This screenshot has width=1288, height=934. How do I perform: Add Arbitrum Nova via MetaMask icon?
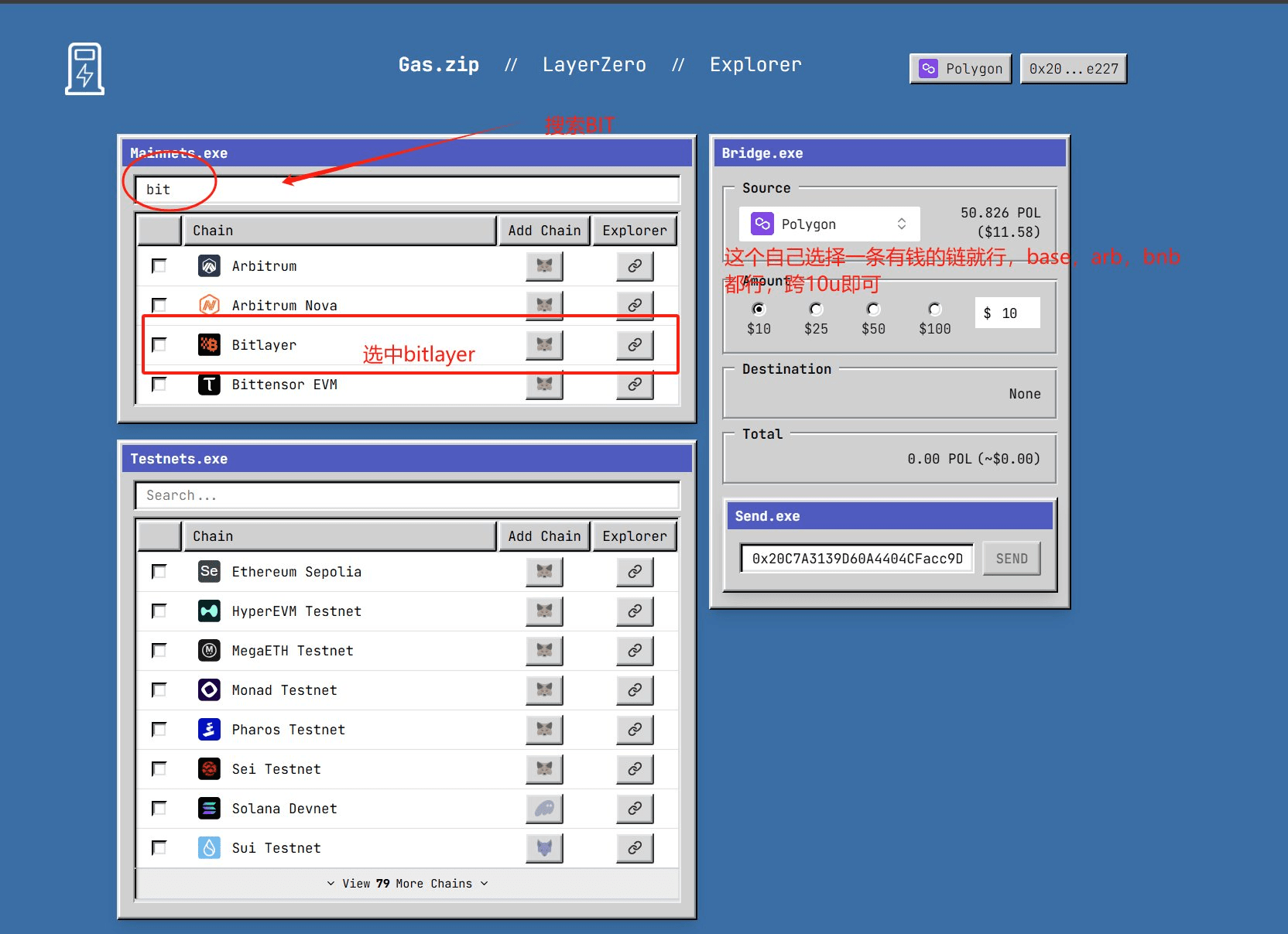pos(544,306)
